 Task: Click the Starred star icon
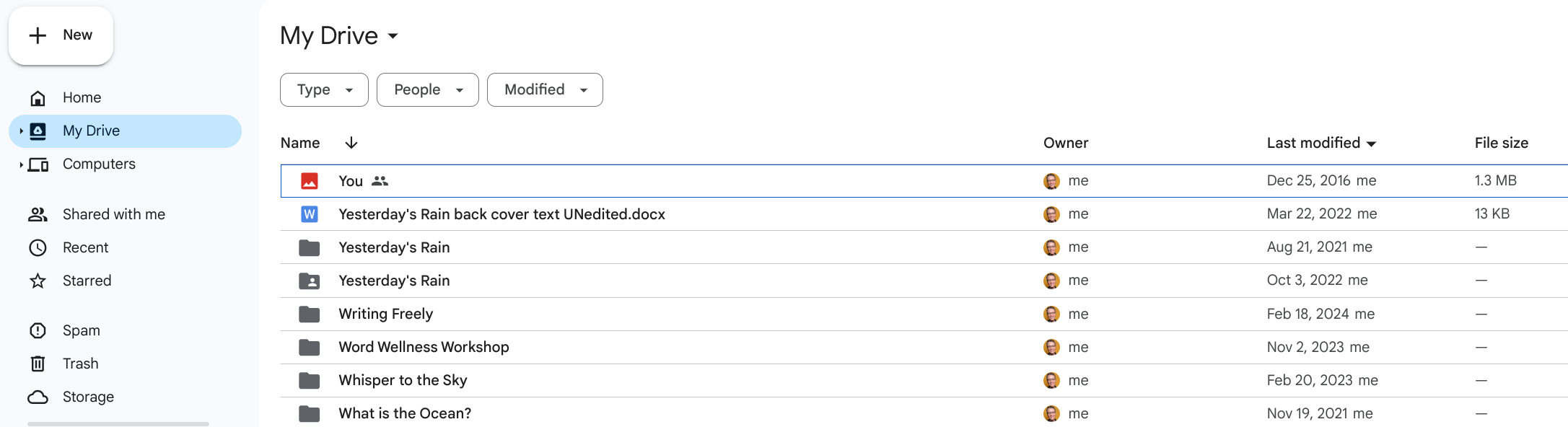(38, 281)
